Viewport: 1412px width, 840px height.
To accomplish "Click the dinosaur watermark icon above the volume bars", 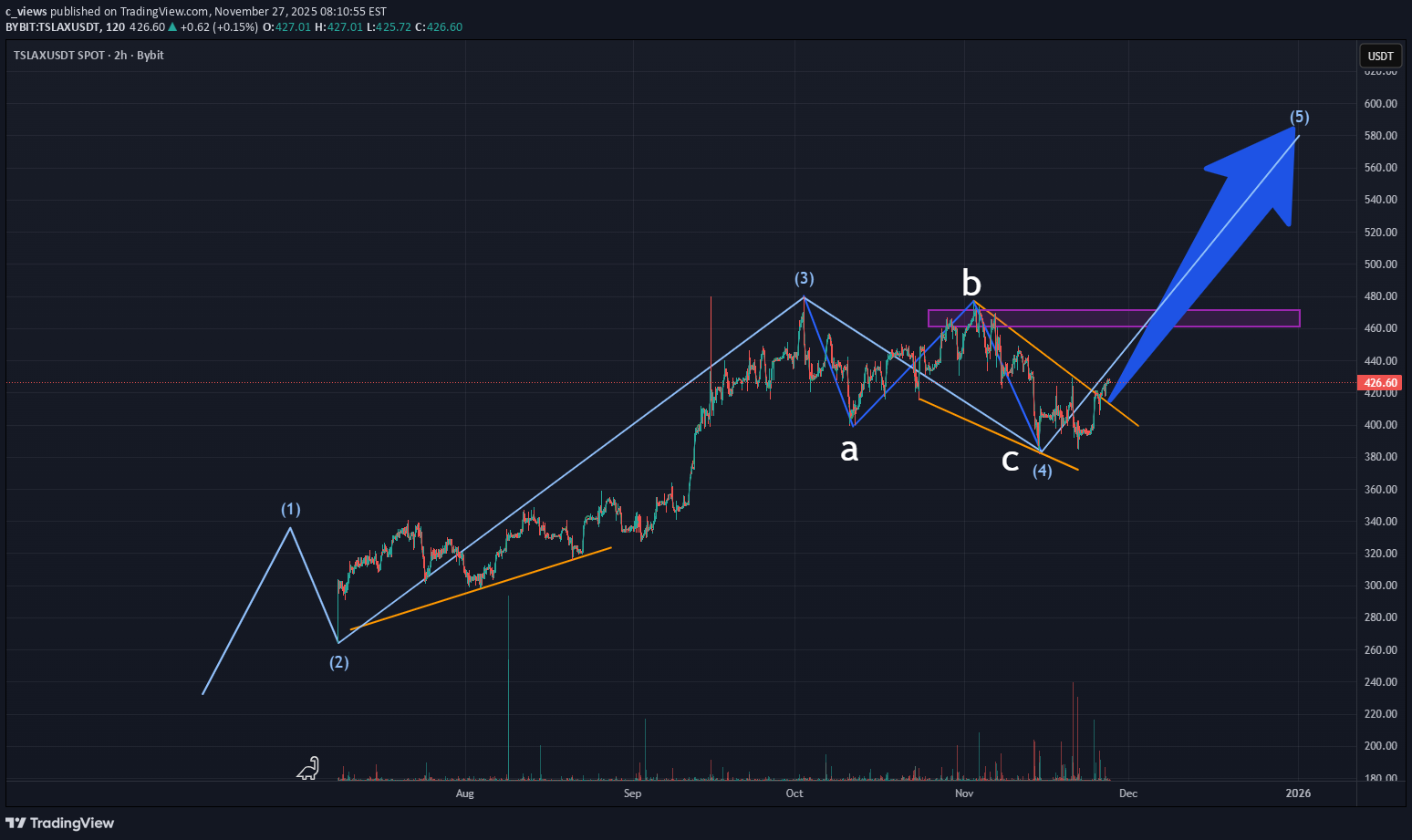I will click(308, 770).
